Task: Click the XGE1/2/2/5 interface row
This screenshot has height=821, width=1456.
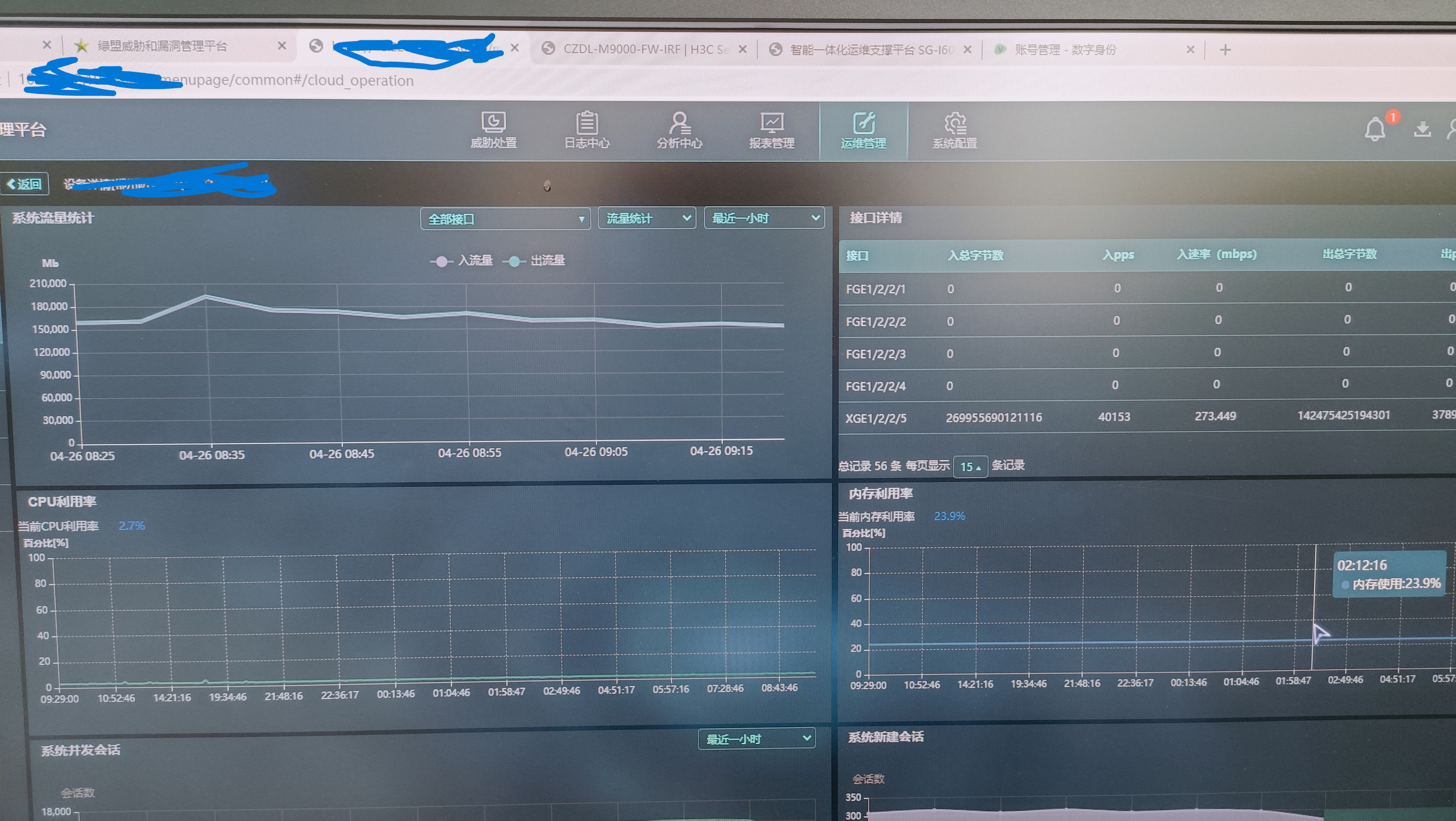Action: (876, 418)
